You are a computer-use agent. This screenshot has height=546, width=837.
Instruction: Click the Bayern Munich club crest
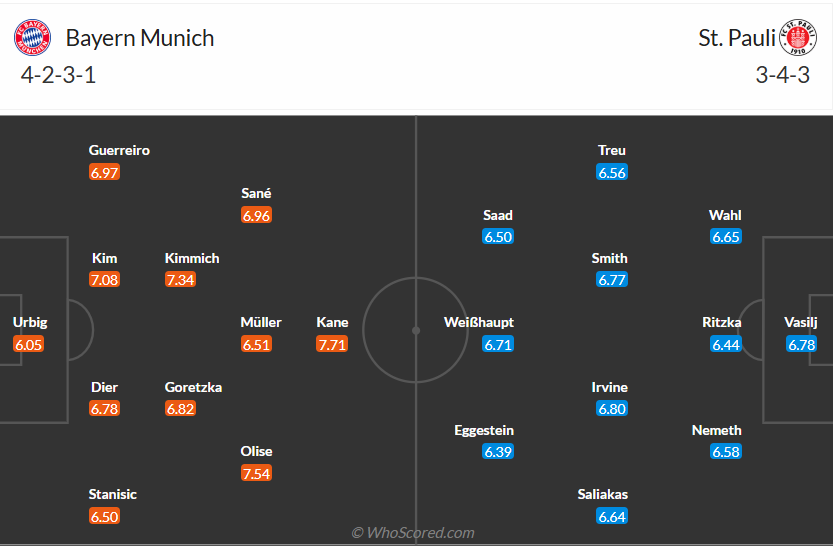point(32,38)
